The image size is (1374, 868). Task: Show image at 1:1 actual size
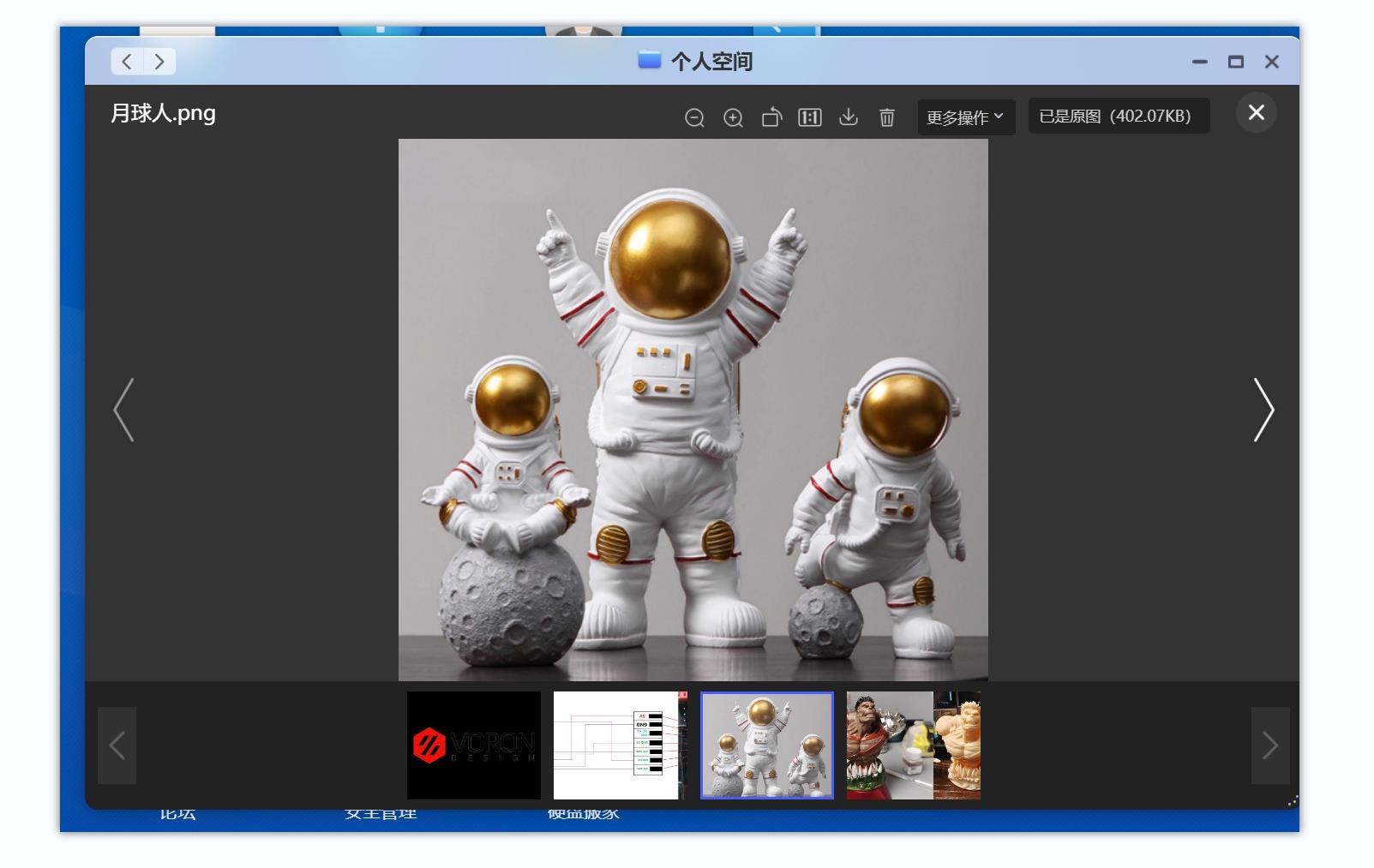point(810,117)
